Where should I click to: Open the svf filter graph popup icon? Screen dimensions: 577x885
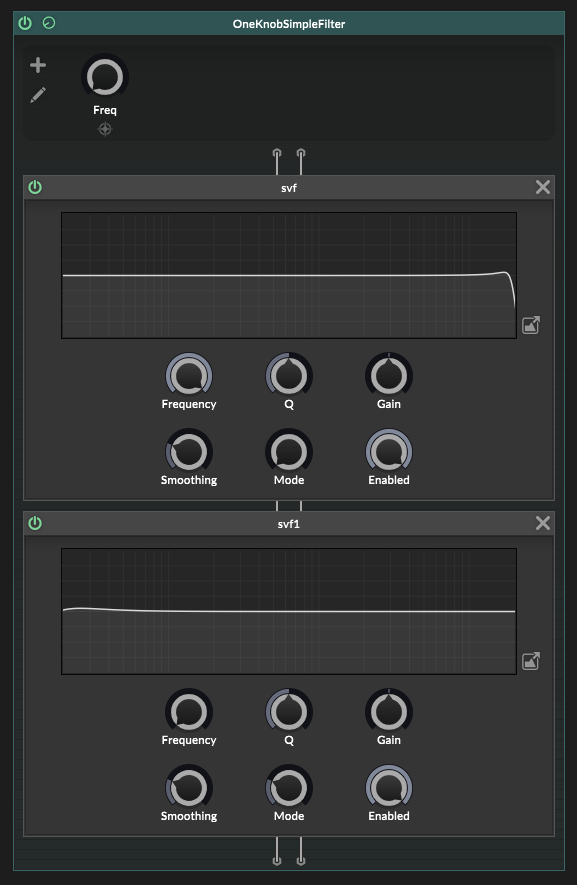point(531,325)
